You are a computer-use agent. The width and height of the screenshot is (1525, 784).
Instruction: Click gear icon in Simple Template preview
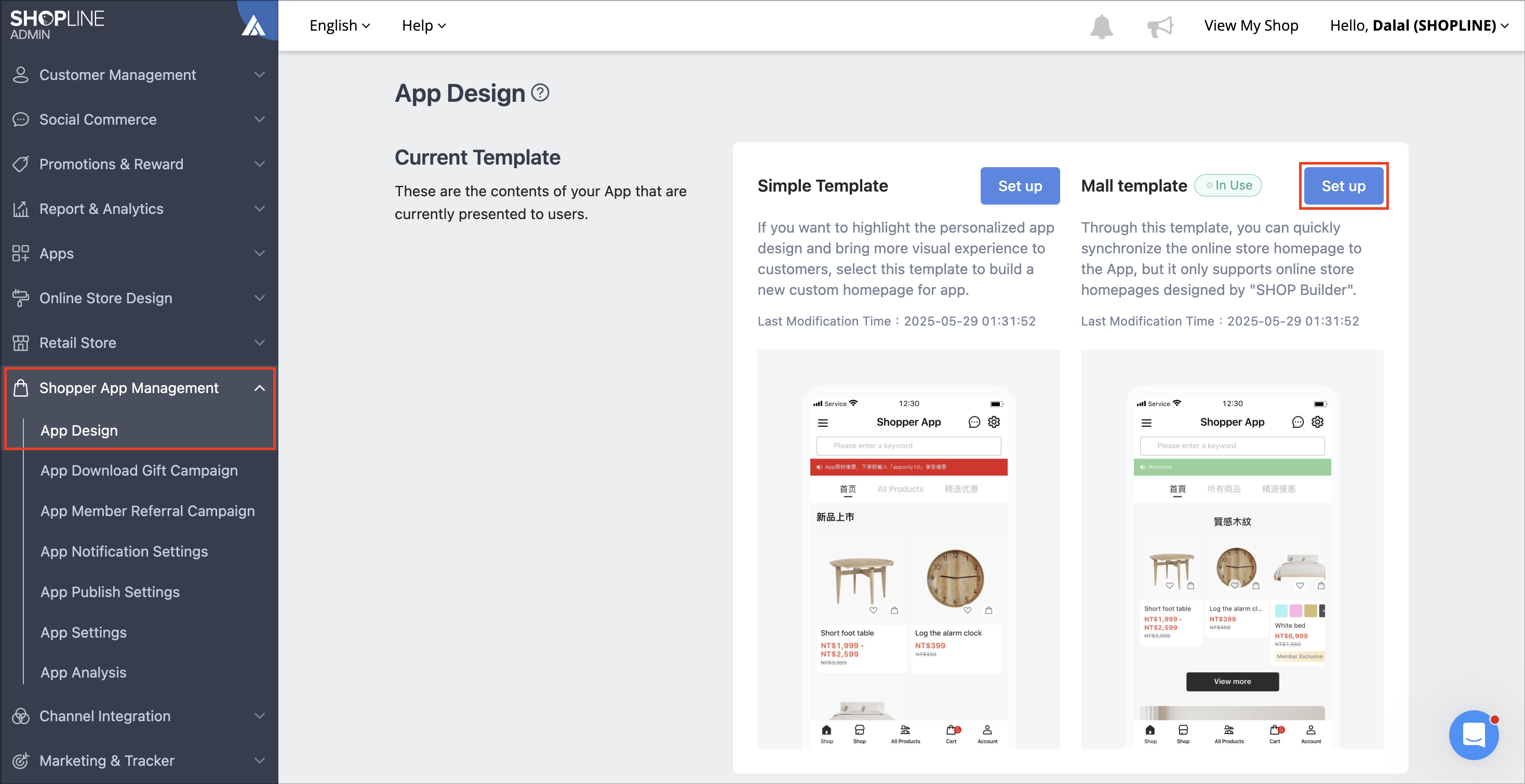[994, 422]
